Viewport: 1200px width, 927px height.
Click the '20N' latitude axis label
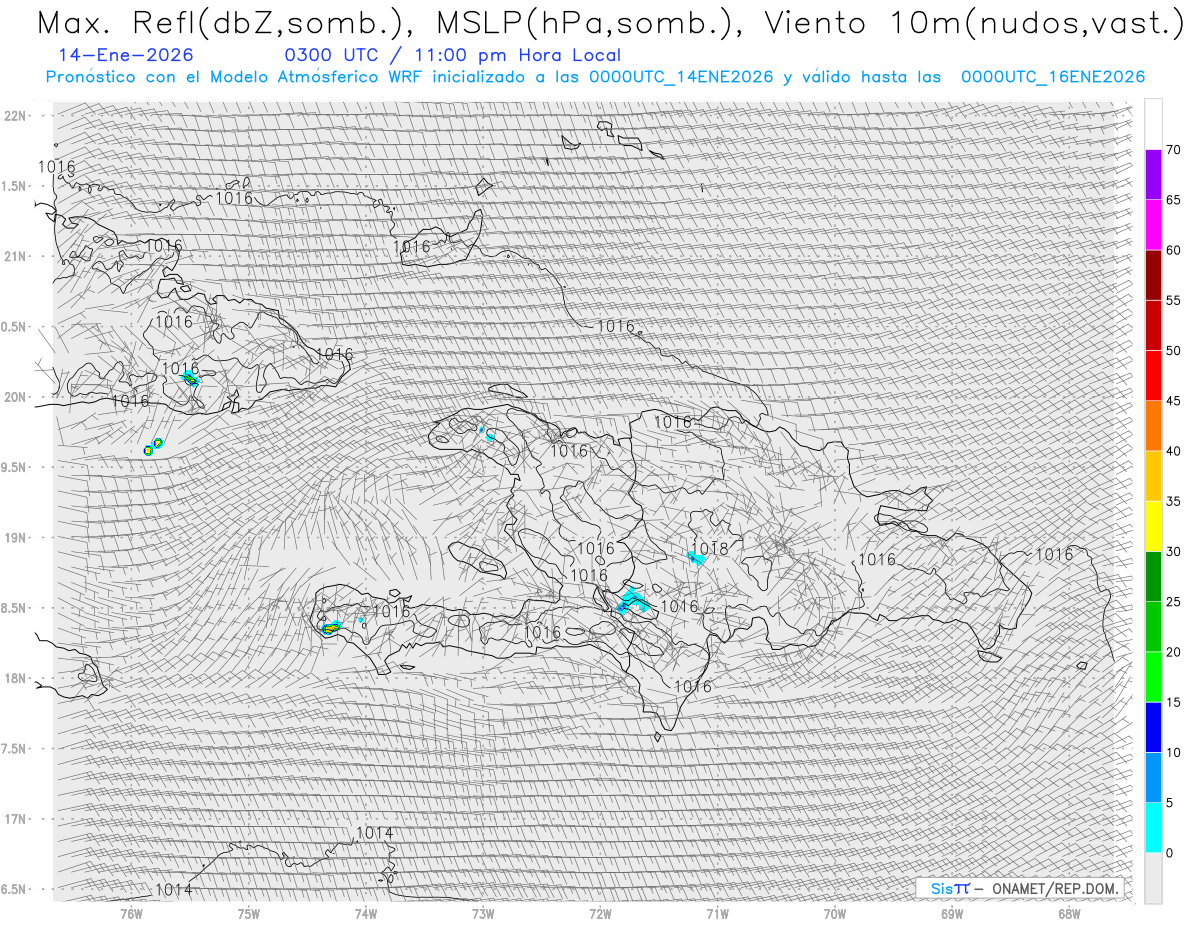tap(16, 397)
